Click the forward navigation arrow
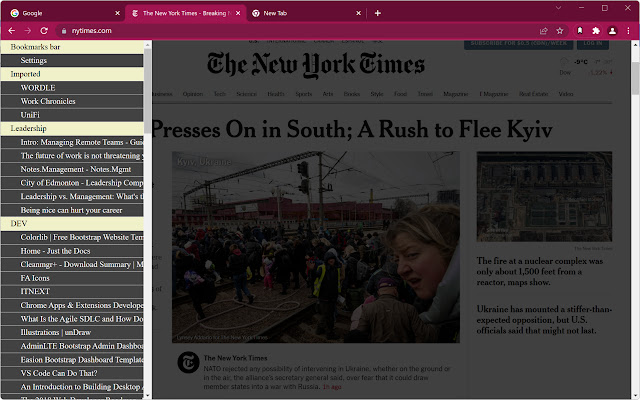Image resolution: width=640 pixels, height=400 pixels. coord(28,31)
